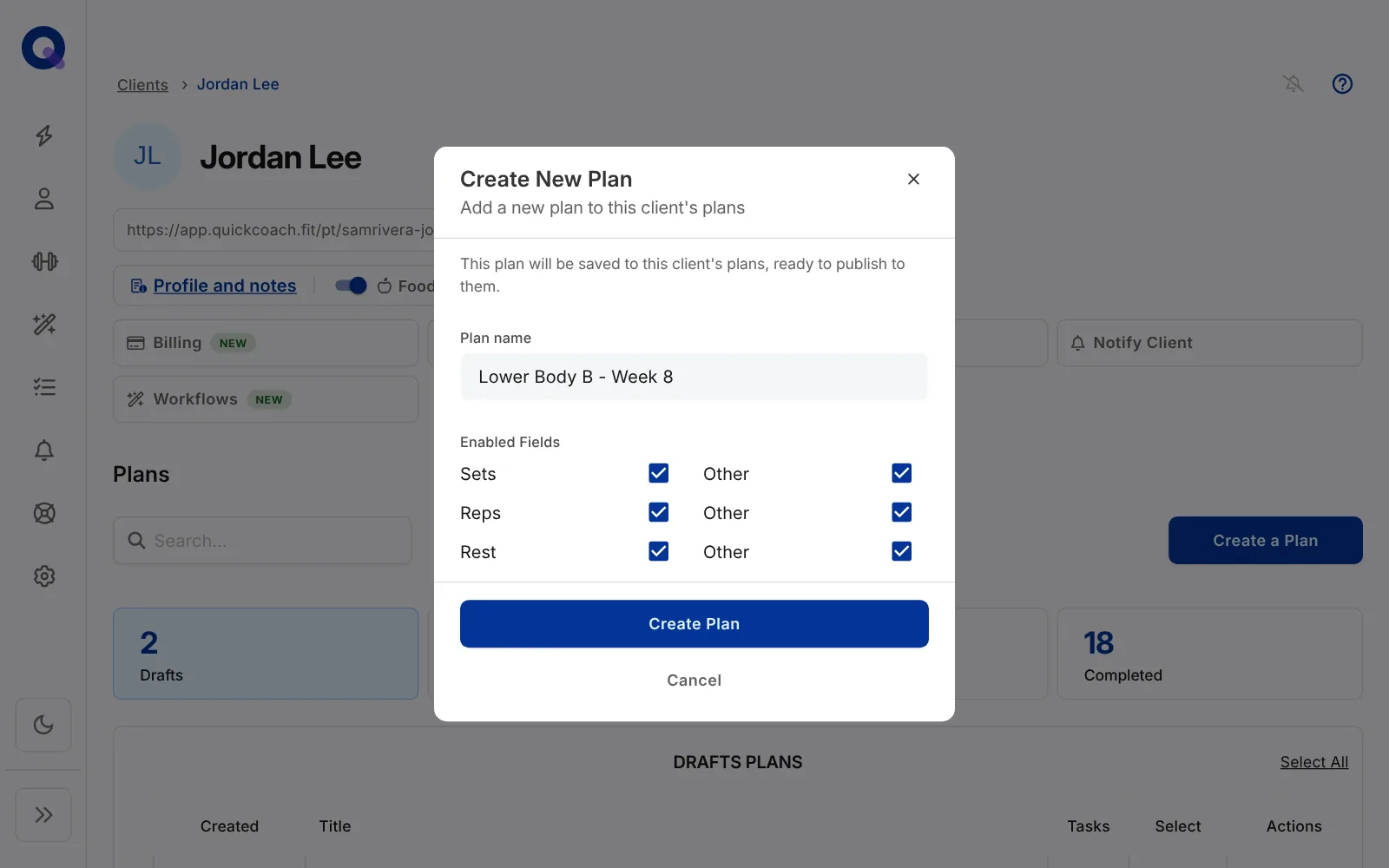Viewport: 1389px width, 868px height.
Task: Toggle dark mode moon icon
Action: [x=43, y=725]
